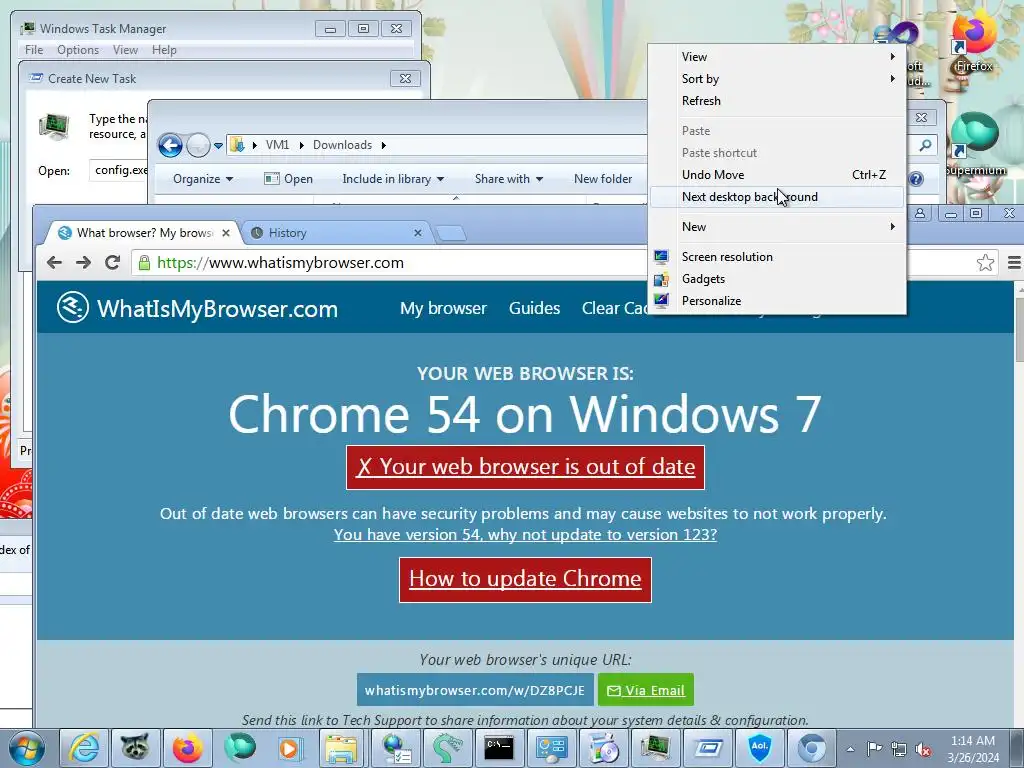Go back in the Explorer window

tap(170, 145)
